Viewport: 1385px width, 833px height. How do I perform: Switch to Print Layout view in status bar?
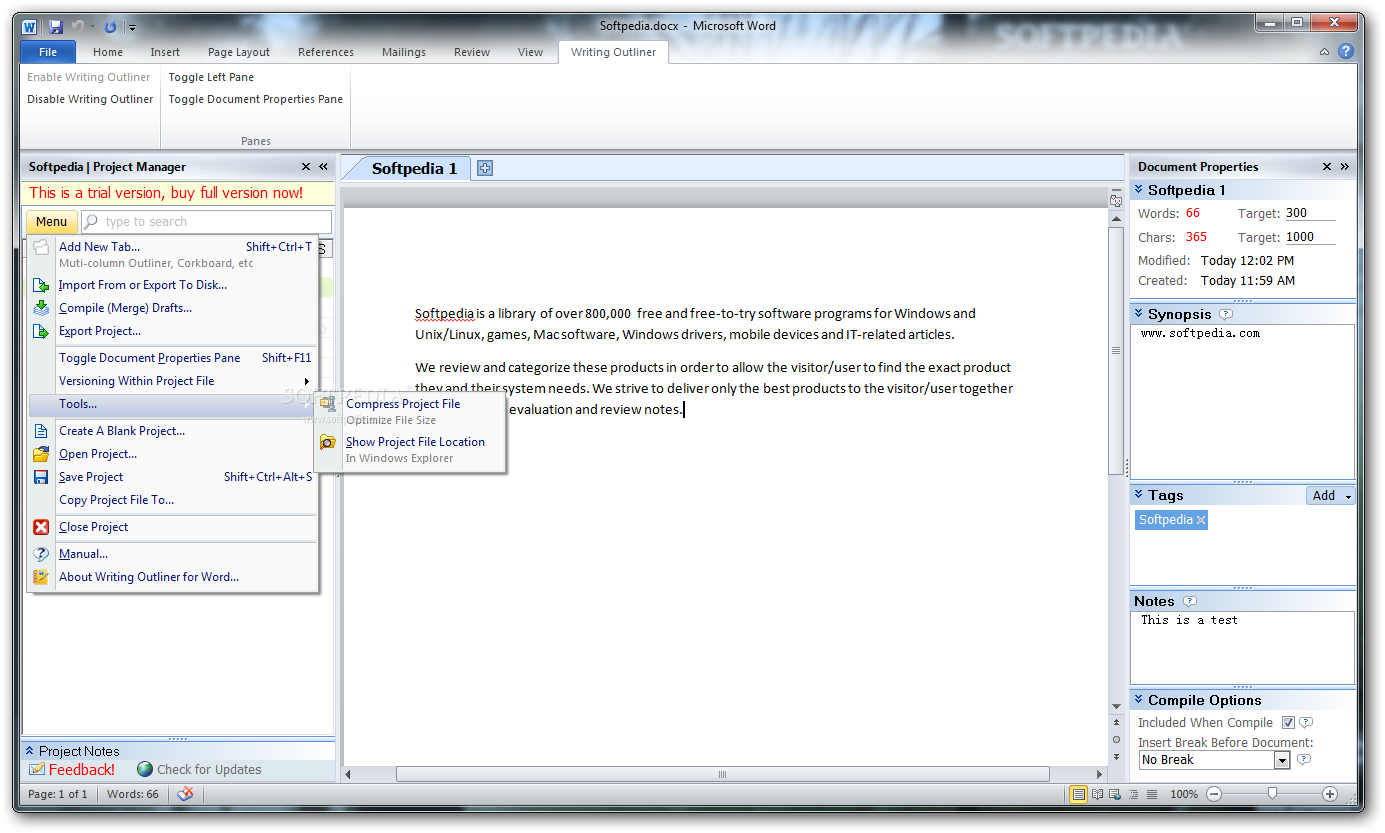click(1079, 794)
